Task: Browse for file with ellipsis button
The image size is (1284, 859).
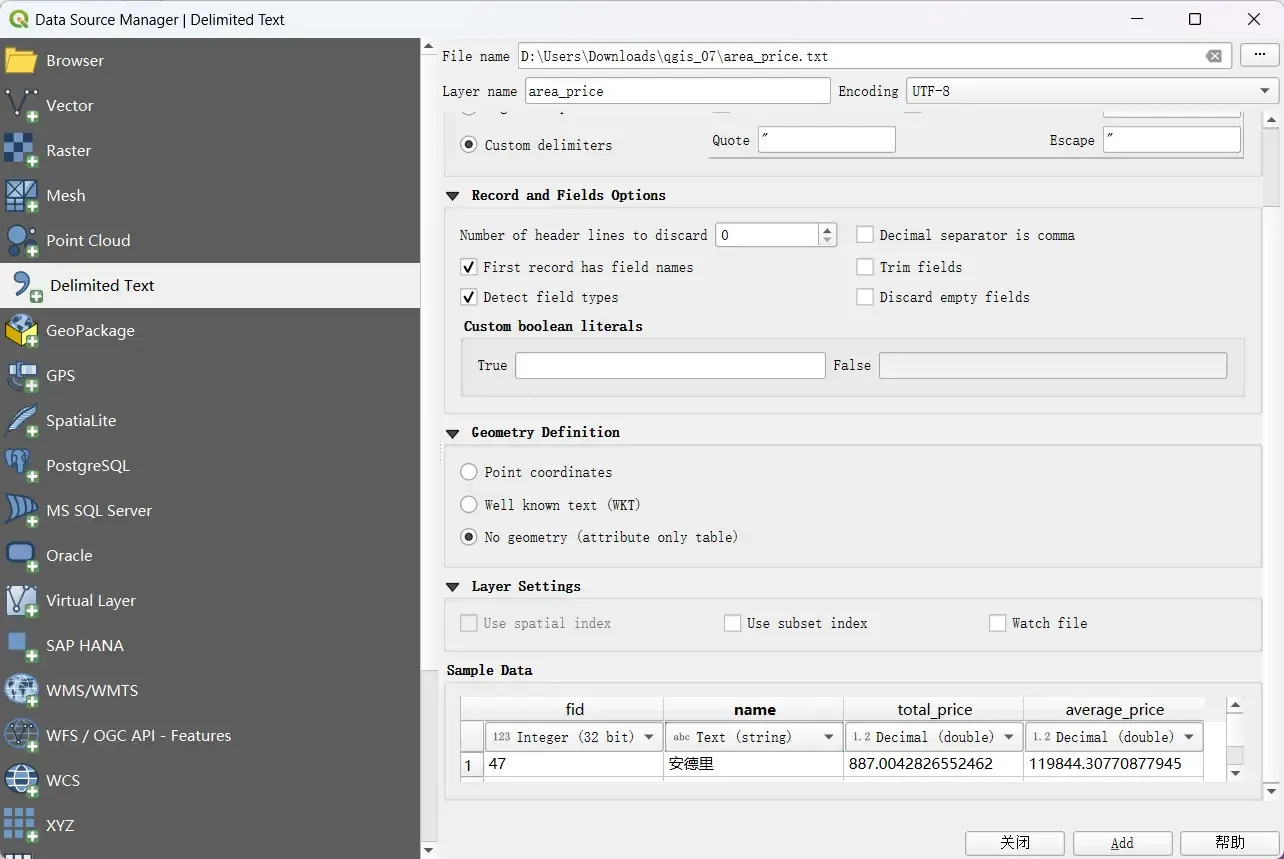Action: point(1259,56)
